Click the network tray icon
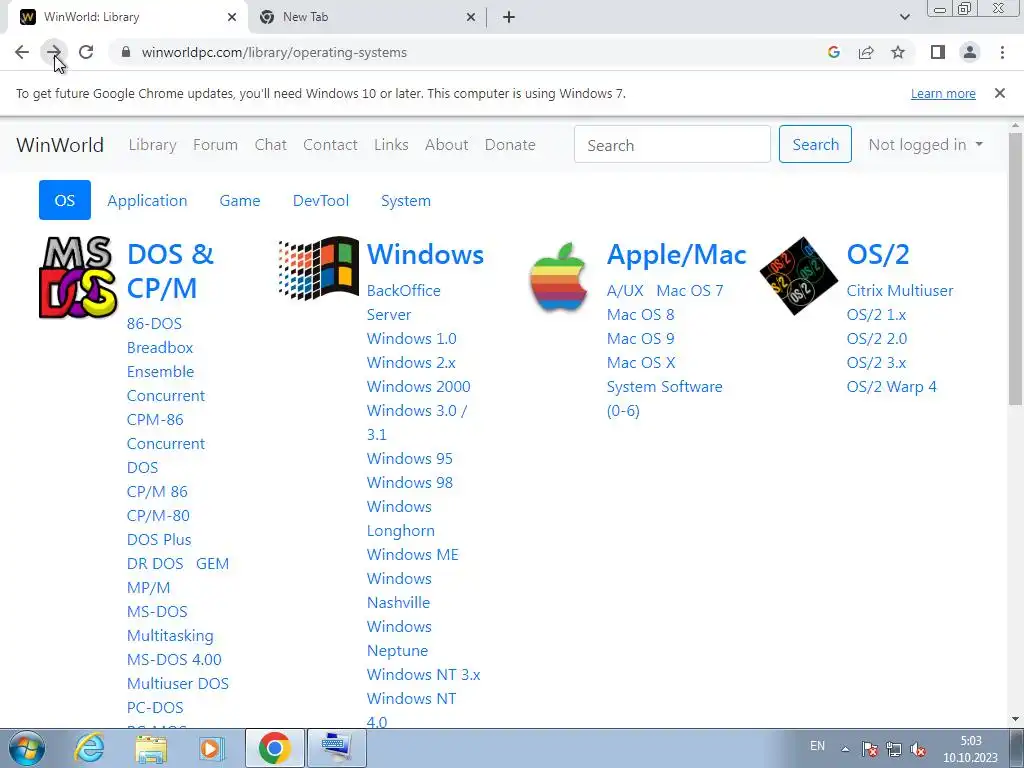The width and height of the screenshot is (1024, 768). click(893, 749)
